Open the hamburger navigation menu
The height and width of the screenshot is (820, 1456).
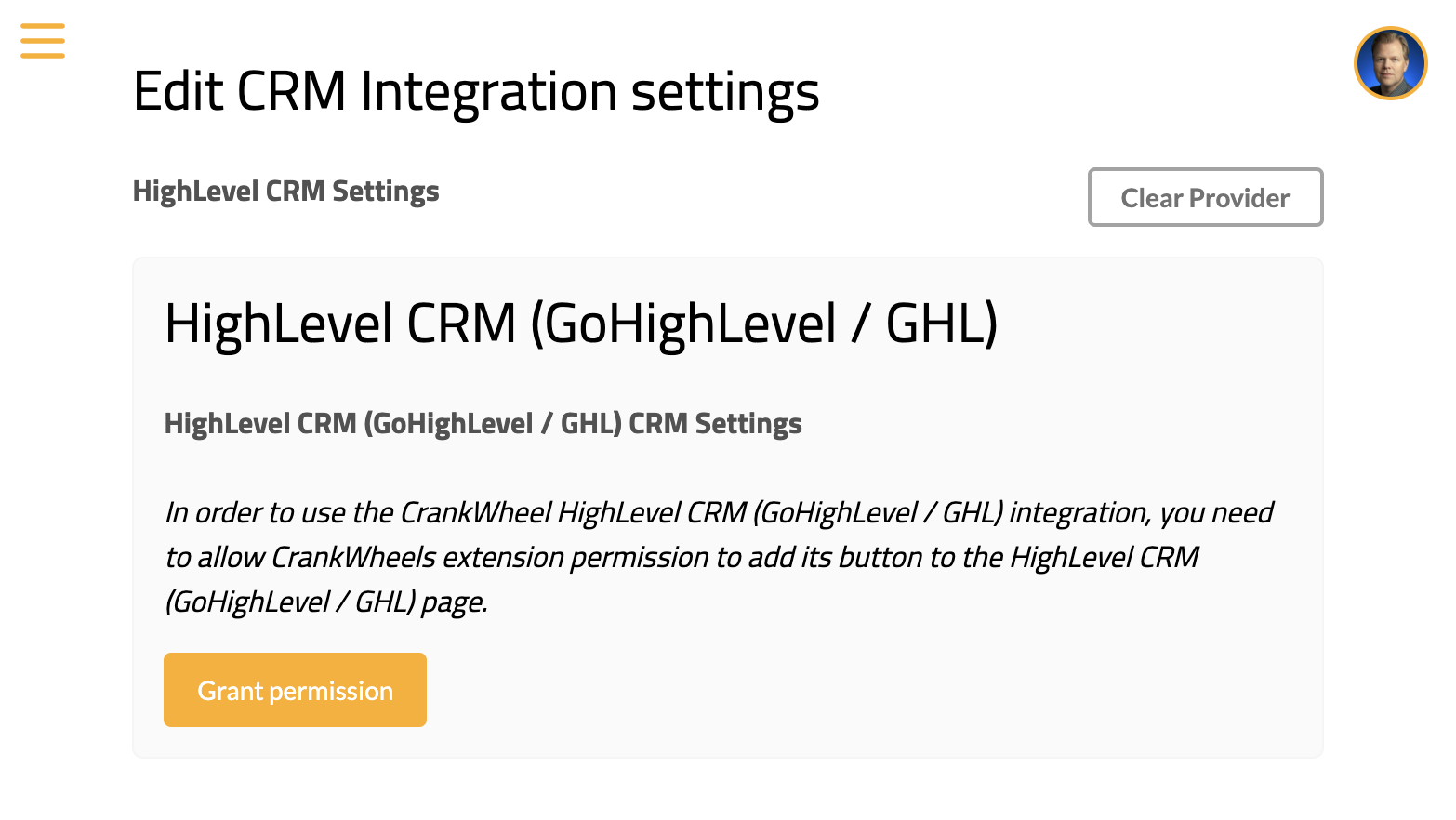coord(43,41)
